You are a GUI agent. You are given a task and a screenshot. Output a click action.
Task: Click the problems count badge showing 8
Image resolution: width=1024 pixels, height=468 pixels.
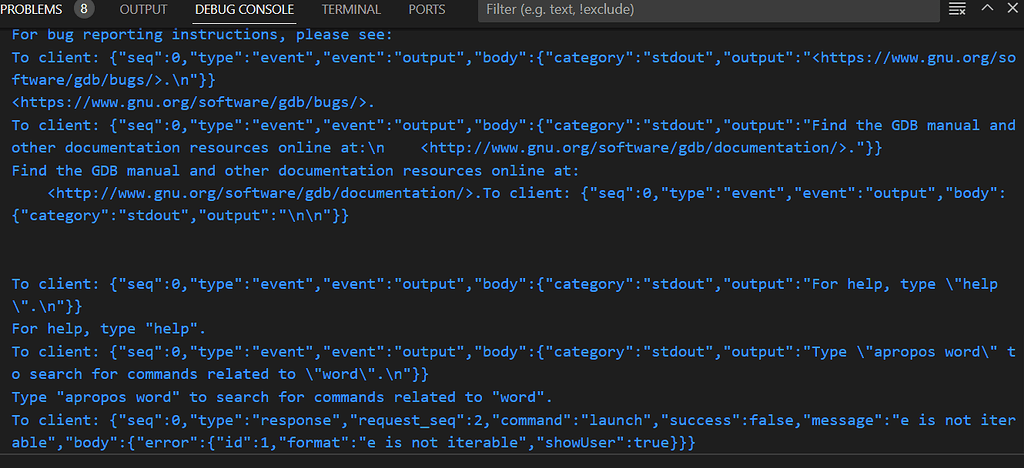click(x=84, y=9)
